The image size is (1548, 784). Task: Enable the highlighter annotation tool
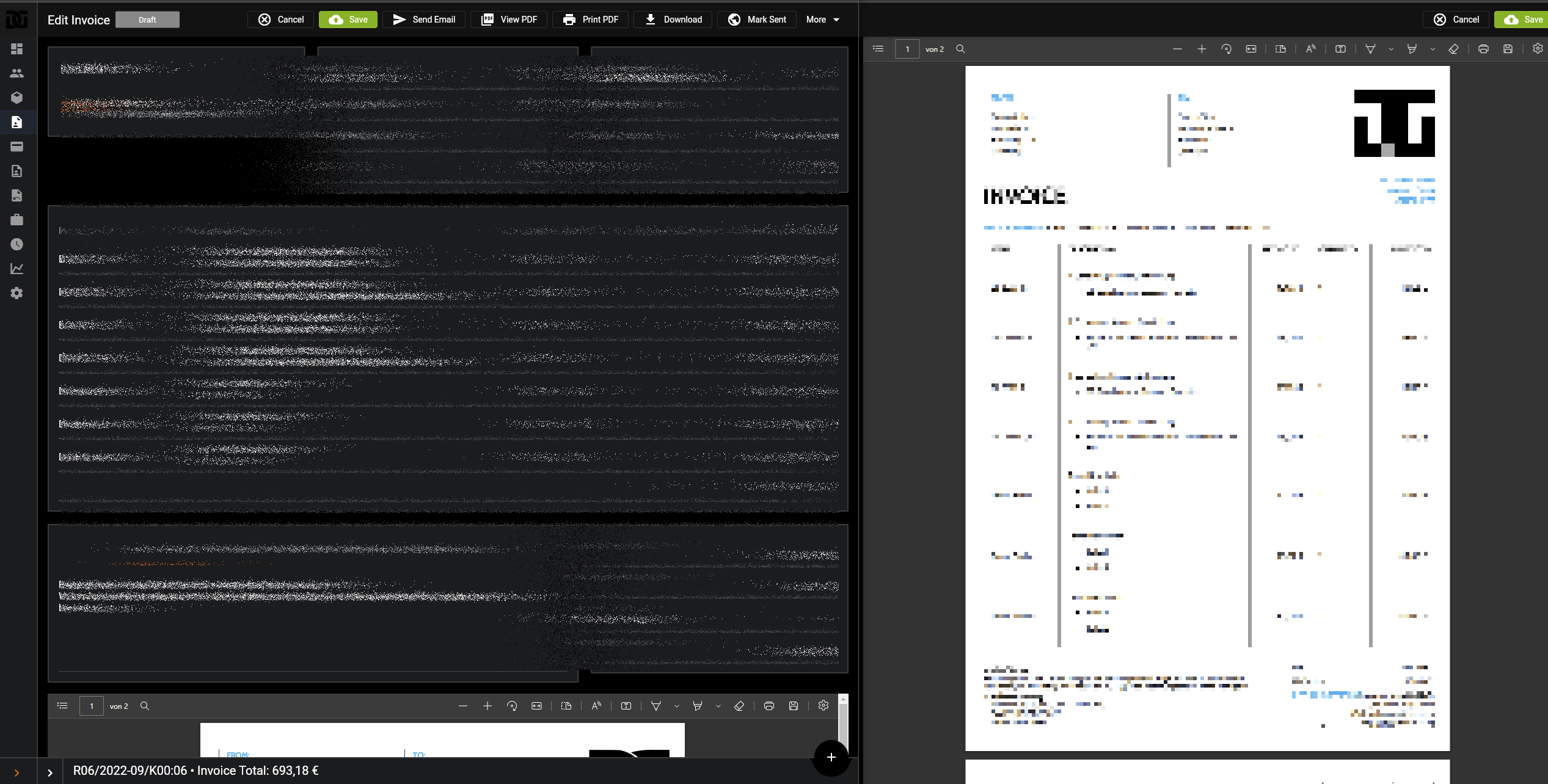(1412, 49)
